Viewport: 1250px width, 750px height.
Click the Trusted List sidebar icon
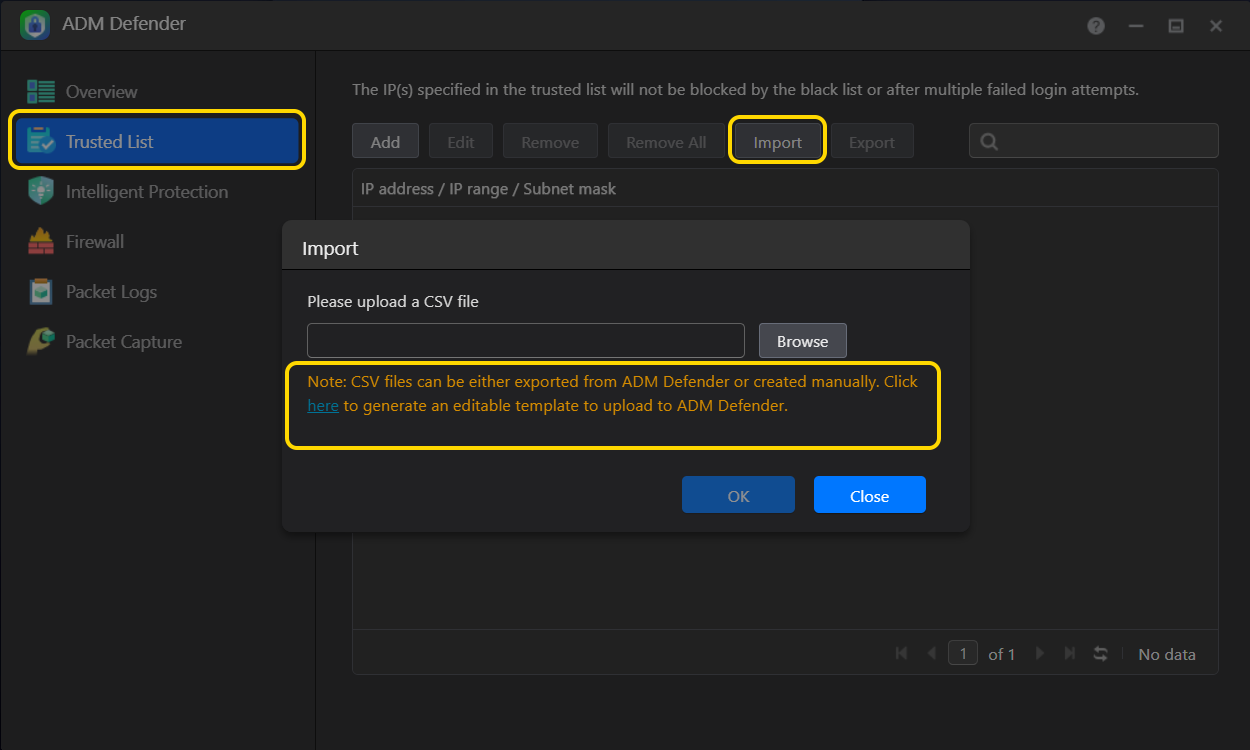coord(41,141)
